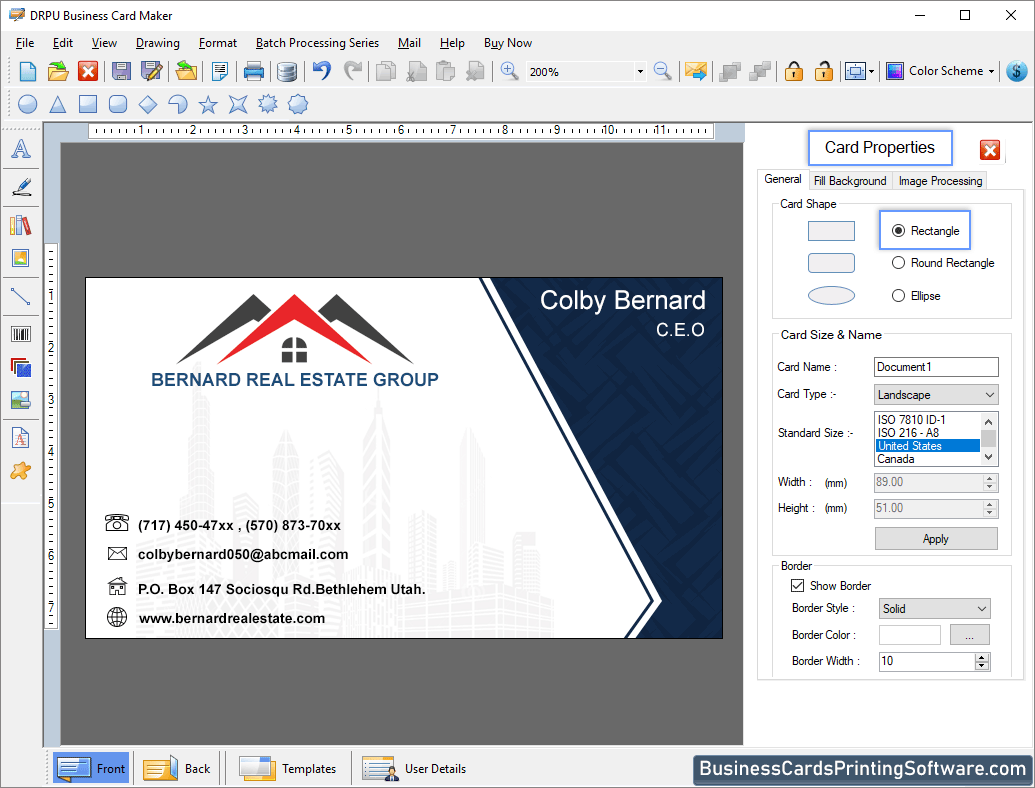Switch to the Fill Background tab
The width and height of the screenshot is (1035, 788).
tap(850, 181)
